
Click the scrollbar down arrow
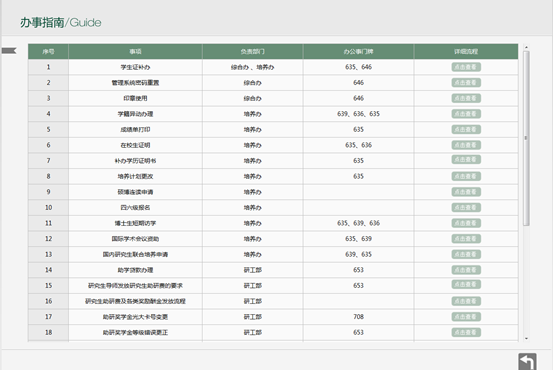click(x=526, y=339)
